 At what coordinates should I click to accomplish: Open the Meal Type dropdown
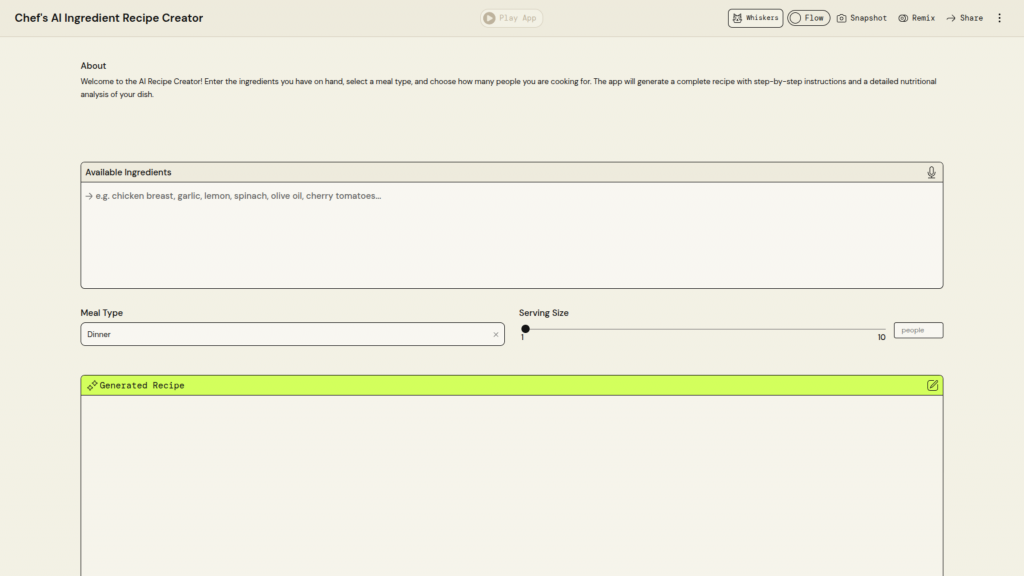click(x=280, y=334)
